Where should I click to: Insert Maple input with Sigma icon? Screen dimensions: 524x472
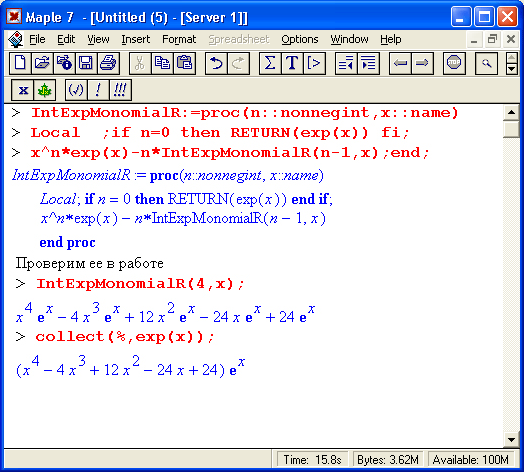(270, 63)
